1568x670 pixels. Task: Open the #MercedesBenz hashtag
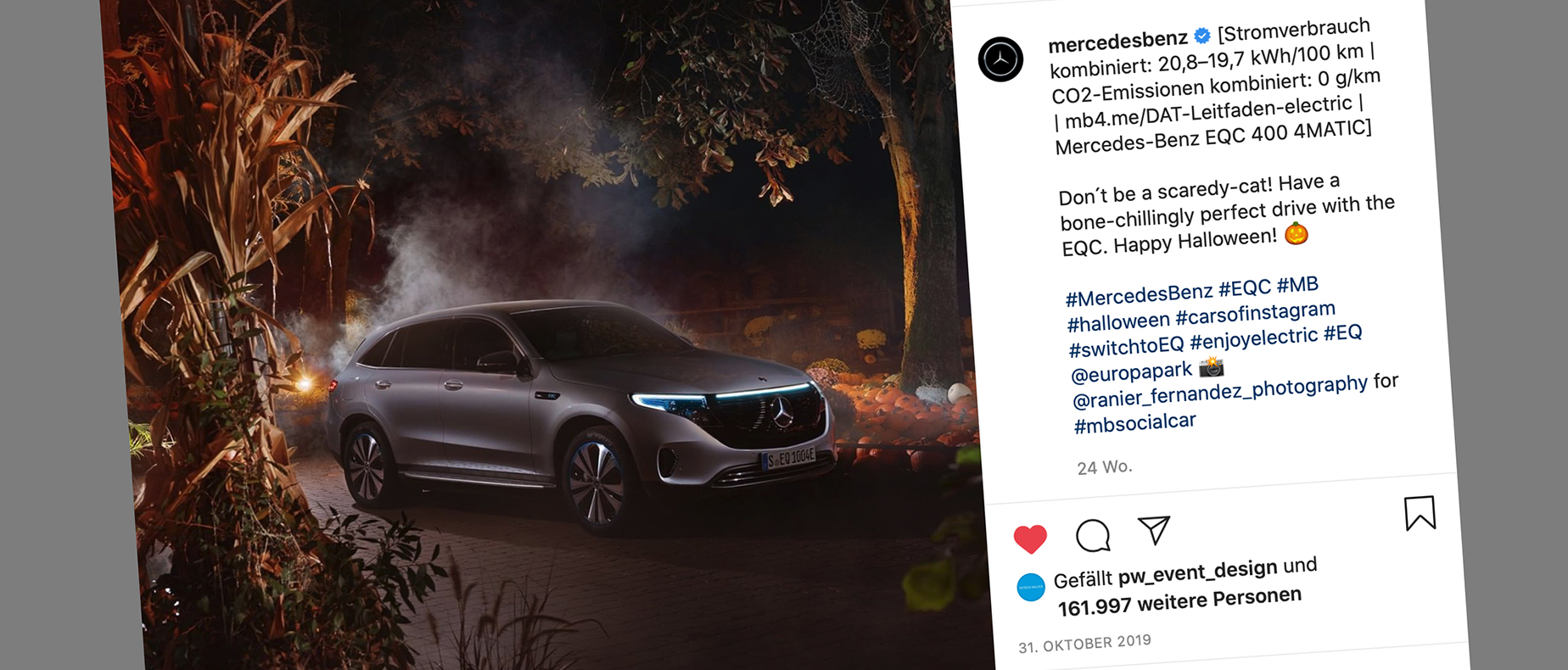pos(1140,295)
